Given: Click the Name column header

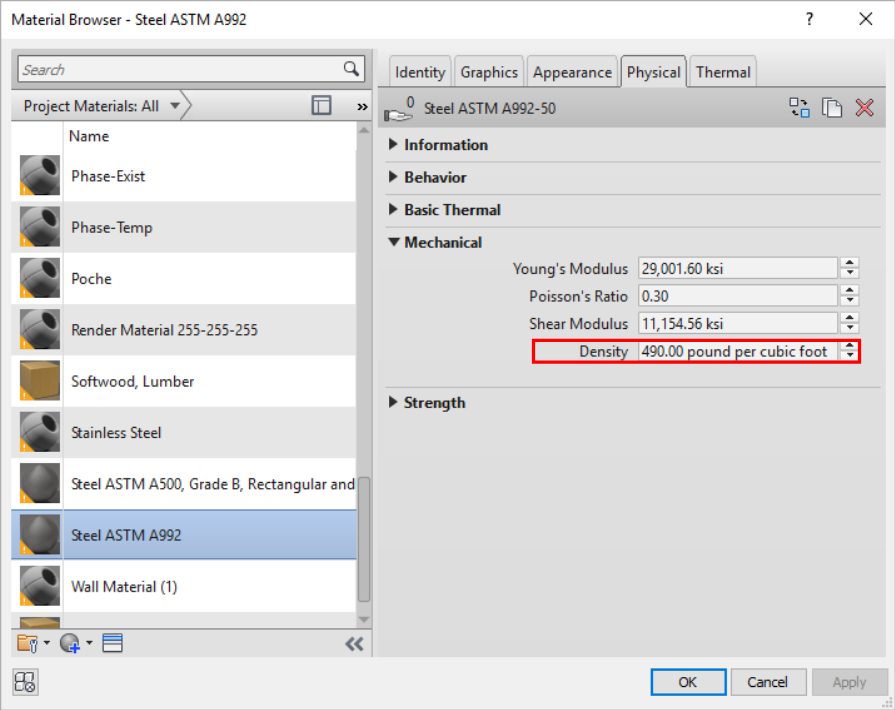Looking at the screenshot, I should pos(89,136).
